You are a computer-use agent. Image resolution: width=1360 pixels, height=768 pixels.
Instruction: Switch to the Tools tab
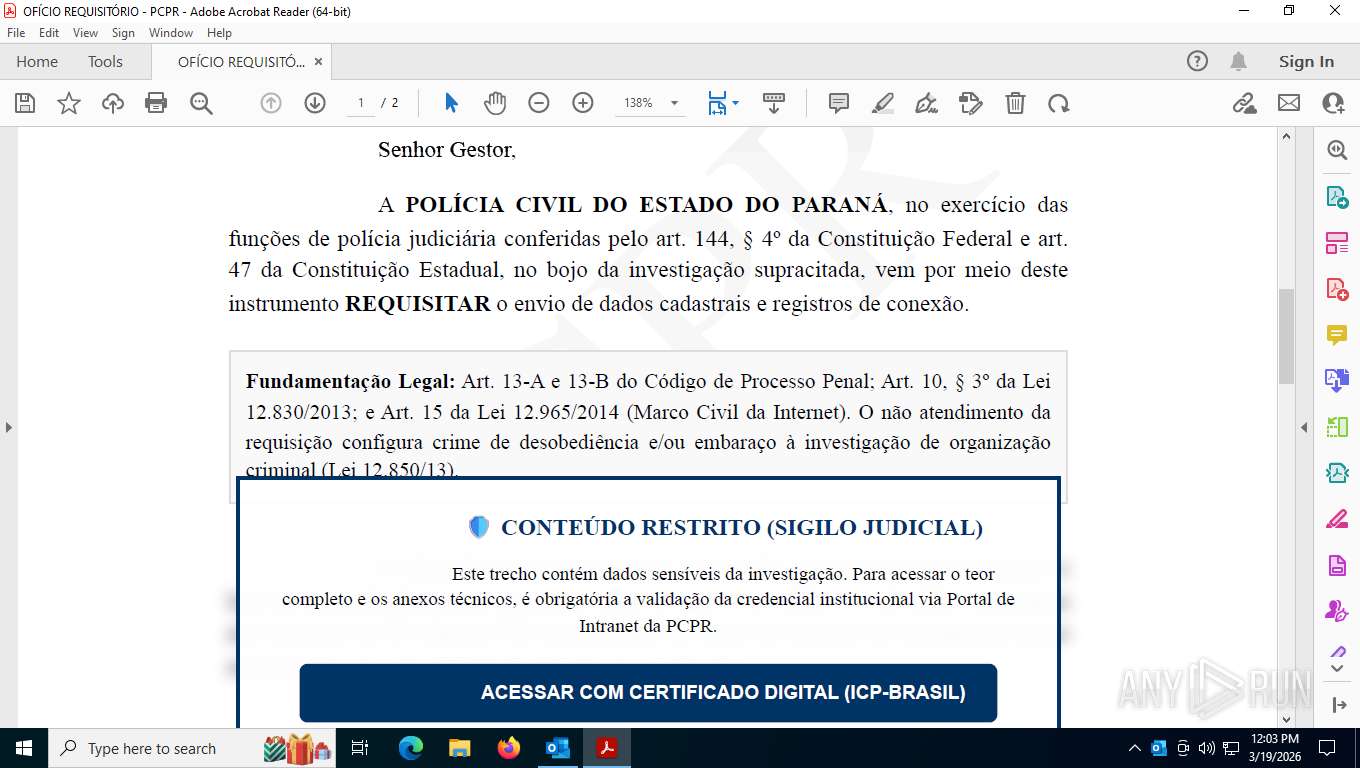(105, 61)
